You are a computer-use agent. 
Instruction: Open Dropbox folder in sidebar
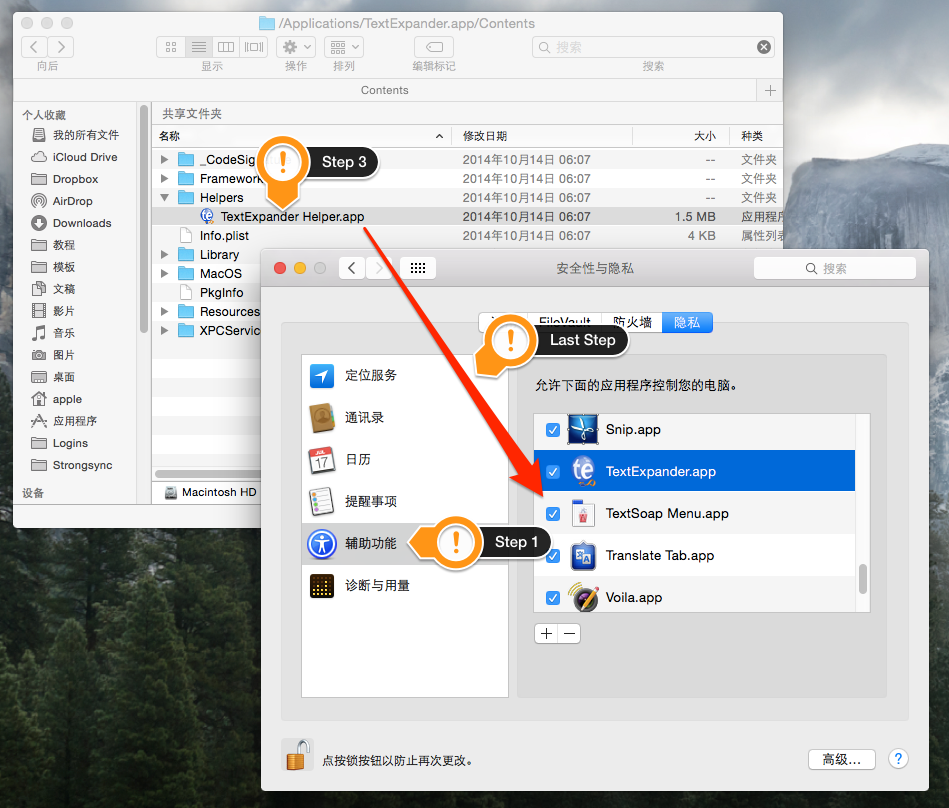(75, 179)
